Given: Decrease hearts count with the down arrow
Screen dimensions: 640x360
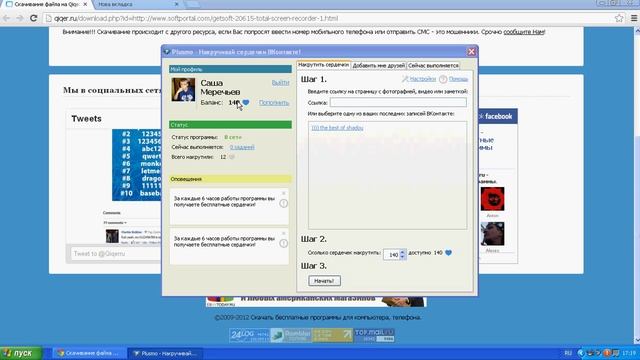Looking at the screenshot, I should point(403,258).
